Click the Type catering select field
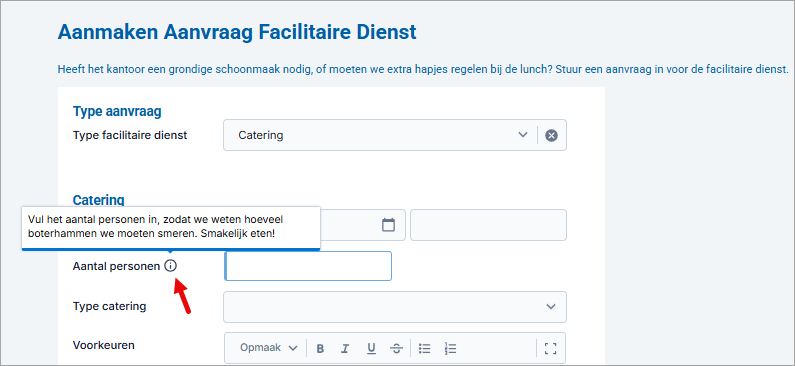The height and width of the screenshot is (366, 795). [395, 307]
